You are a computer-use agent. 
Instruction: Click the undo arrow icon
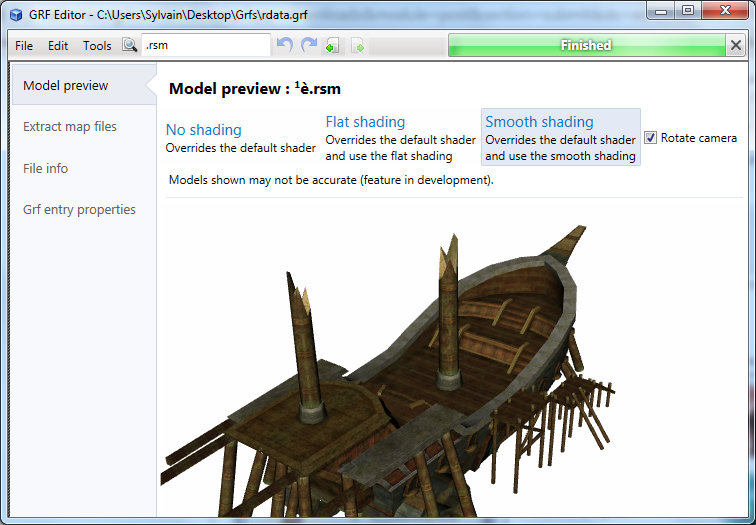[x=284, y=45]
